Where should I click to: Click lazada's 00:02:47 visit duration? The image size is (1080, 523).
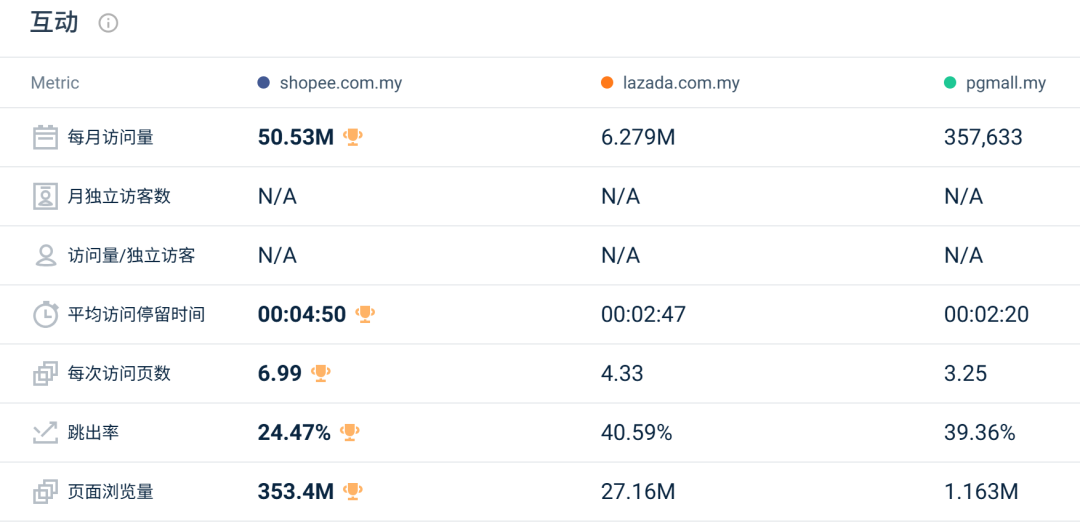(x=643, y=315)
